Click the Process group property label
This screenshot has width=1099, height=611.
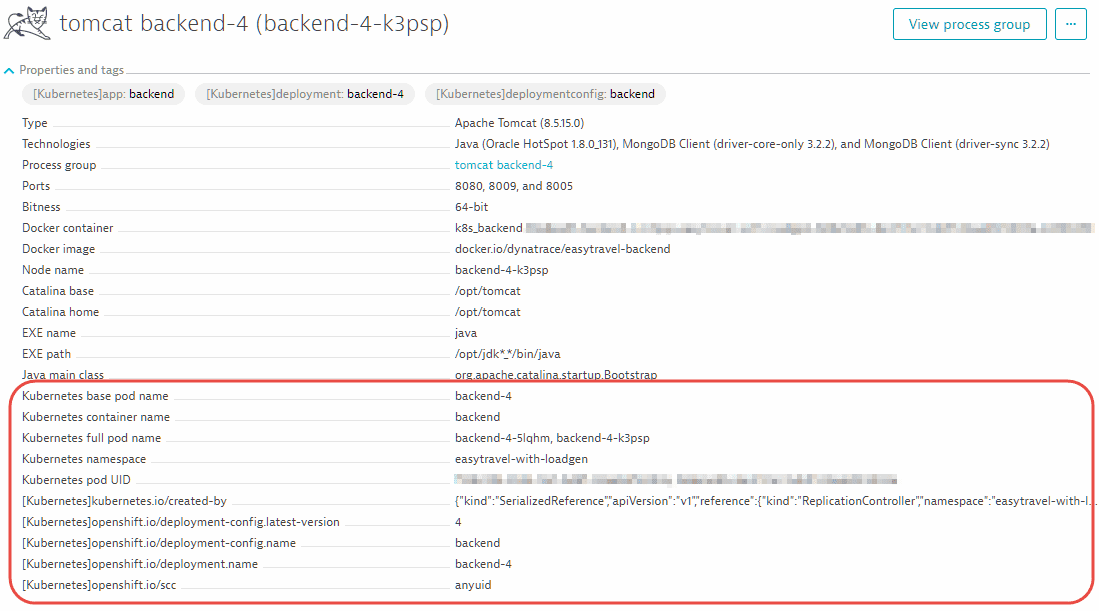(59, 165)
